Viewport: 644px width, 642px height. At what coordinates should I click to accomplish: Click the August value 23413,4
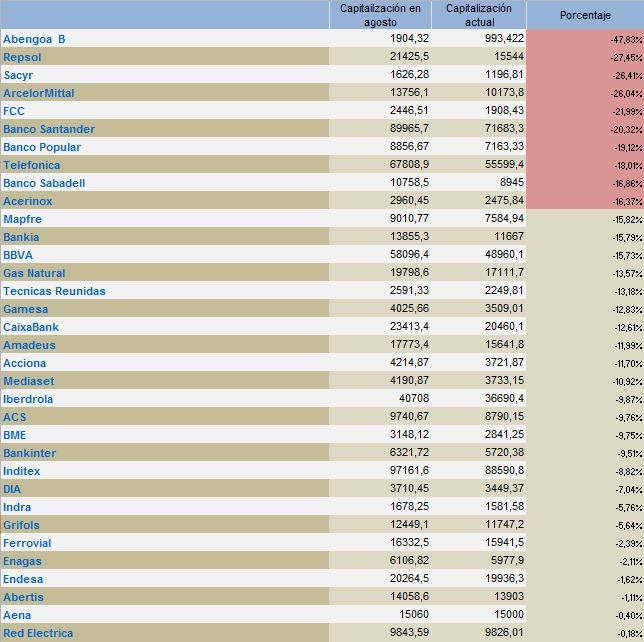[x=409, y=326]
